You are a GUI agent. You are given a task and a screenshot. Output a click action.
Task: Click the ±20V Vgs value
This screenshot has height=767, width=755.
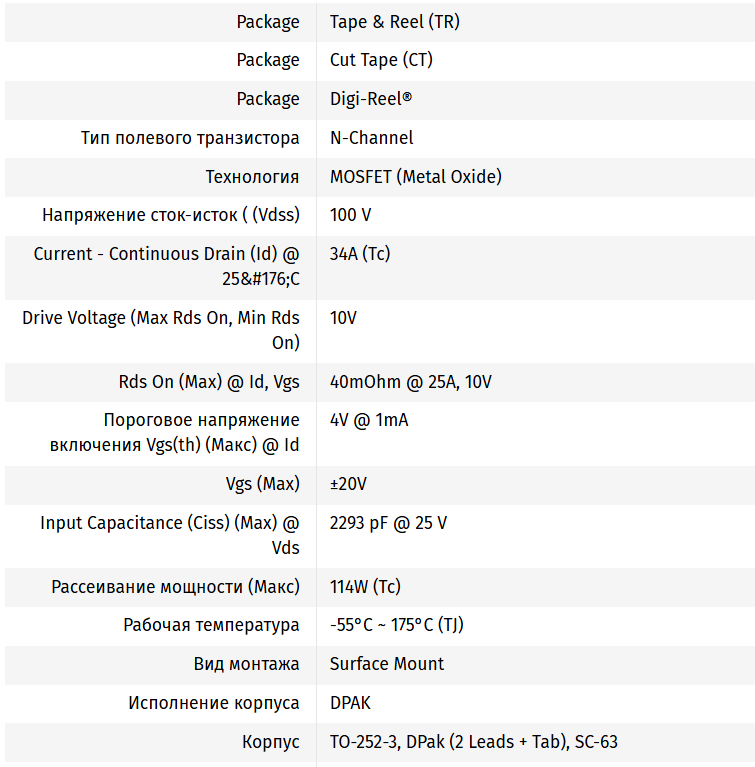click(349, 484)
